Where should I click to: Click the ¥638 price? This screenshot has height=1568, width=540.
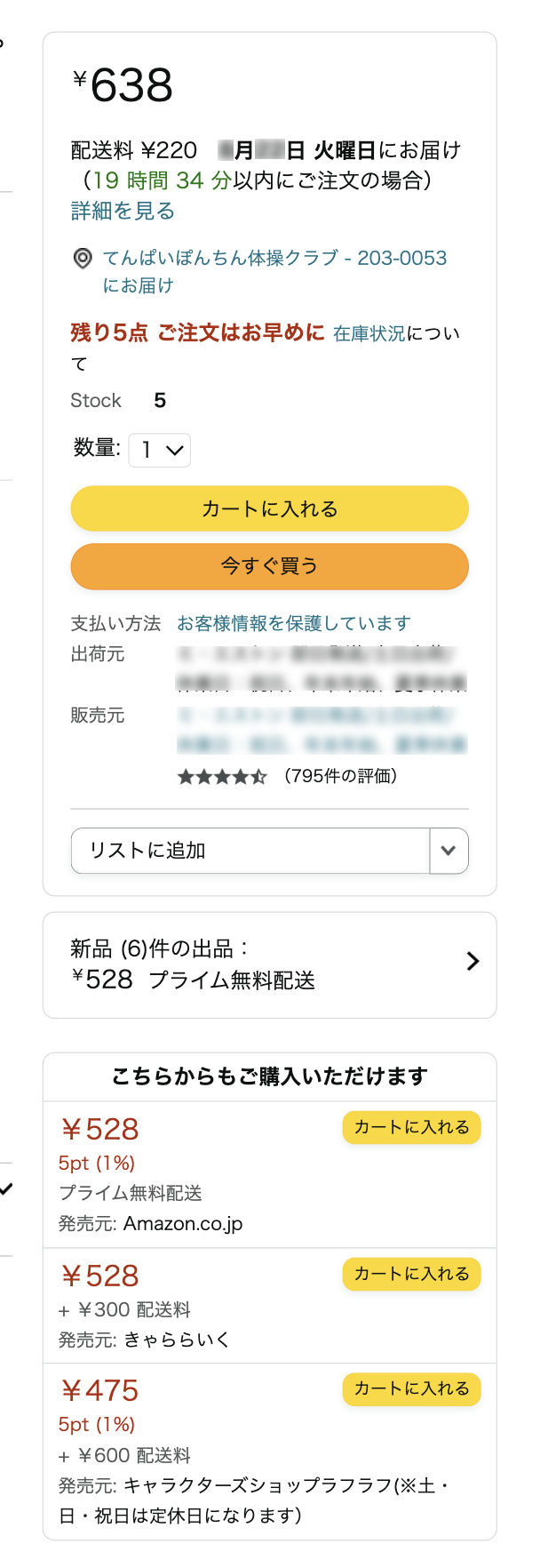click(x=124, y=85)
